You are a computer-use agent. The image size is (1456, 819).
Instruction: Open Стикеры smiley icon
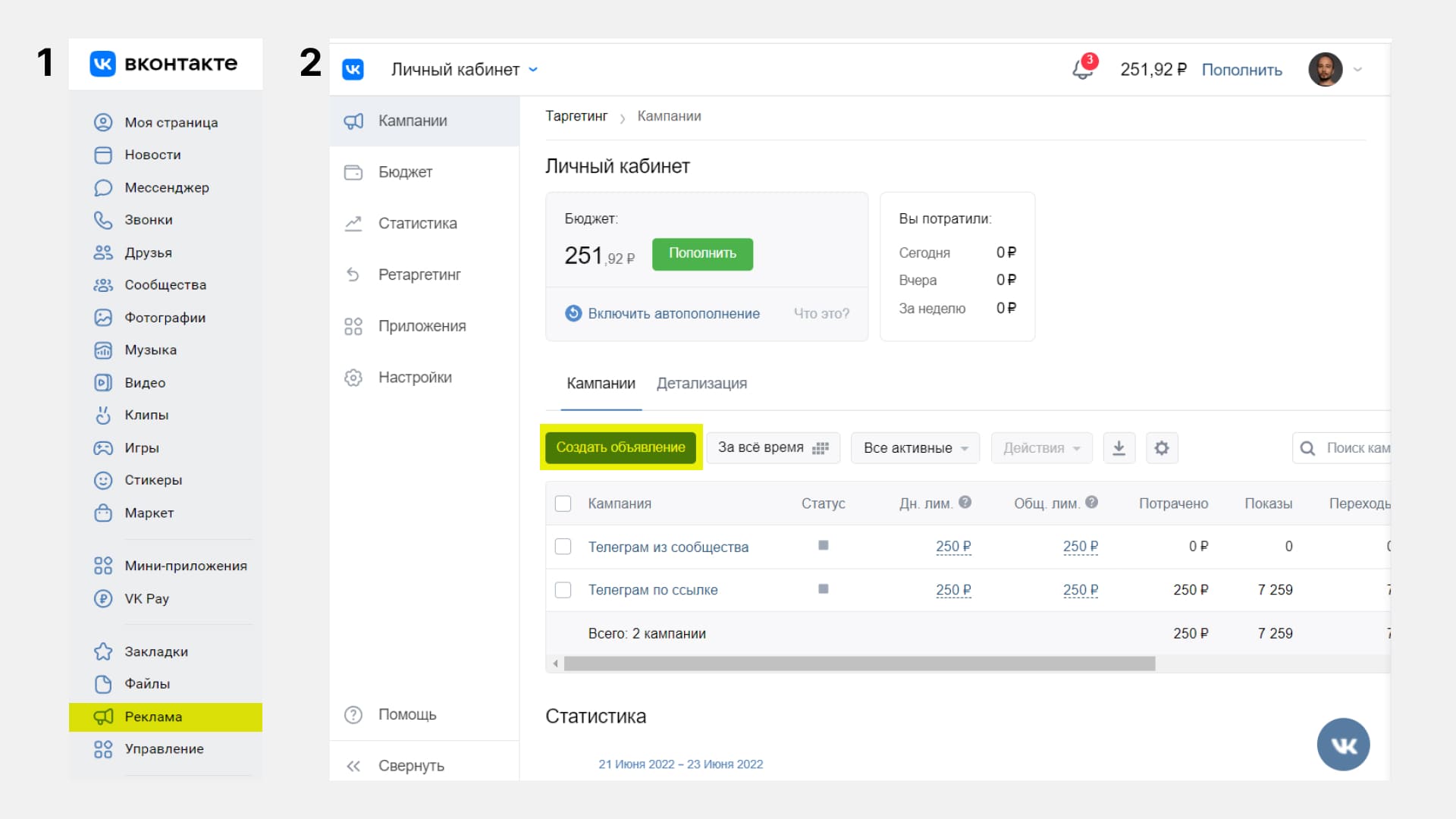103,480
